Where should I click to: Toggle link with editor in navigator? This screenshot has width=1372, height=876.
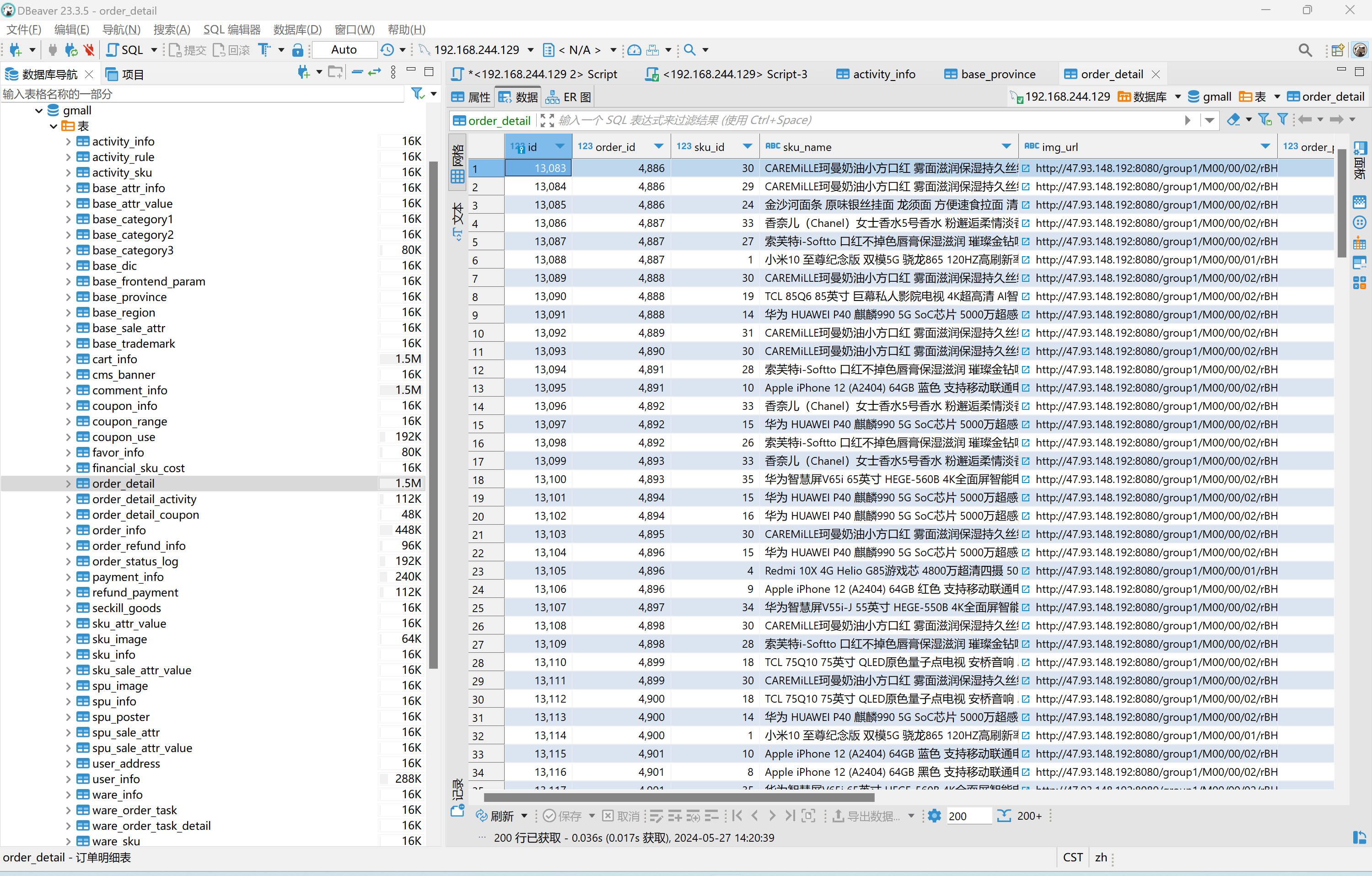[374, 72]
